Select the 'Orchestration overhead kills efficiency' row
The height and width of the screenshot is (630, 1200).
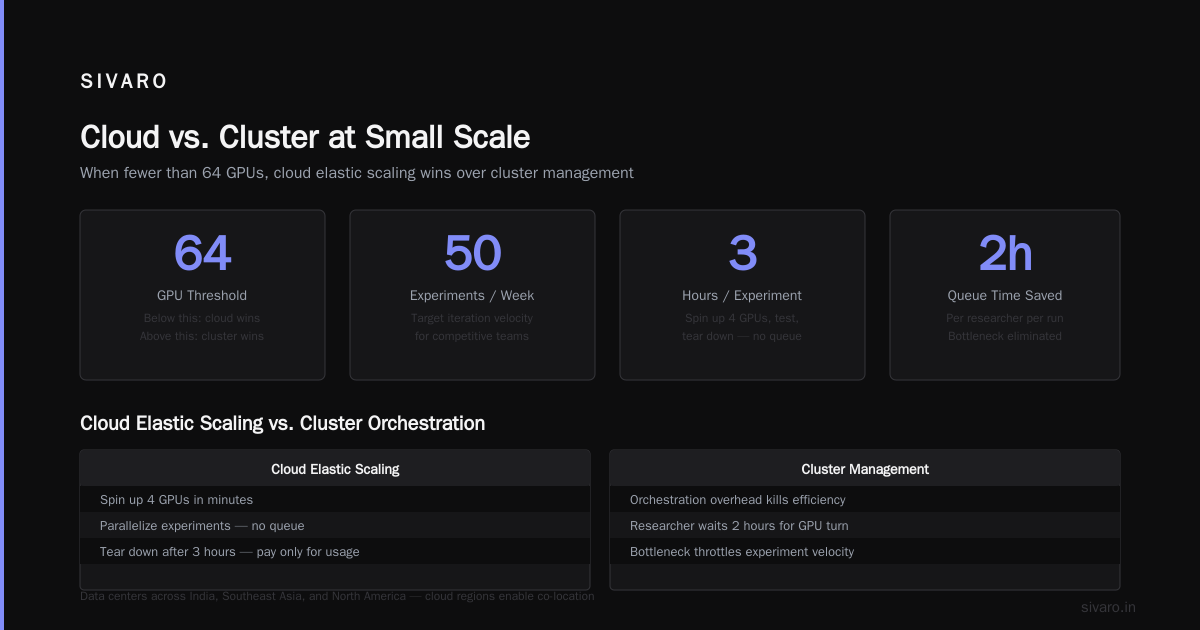click(x=865, y=499)
